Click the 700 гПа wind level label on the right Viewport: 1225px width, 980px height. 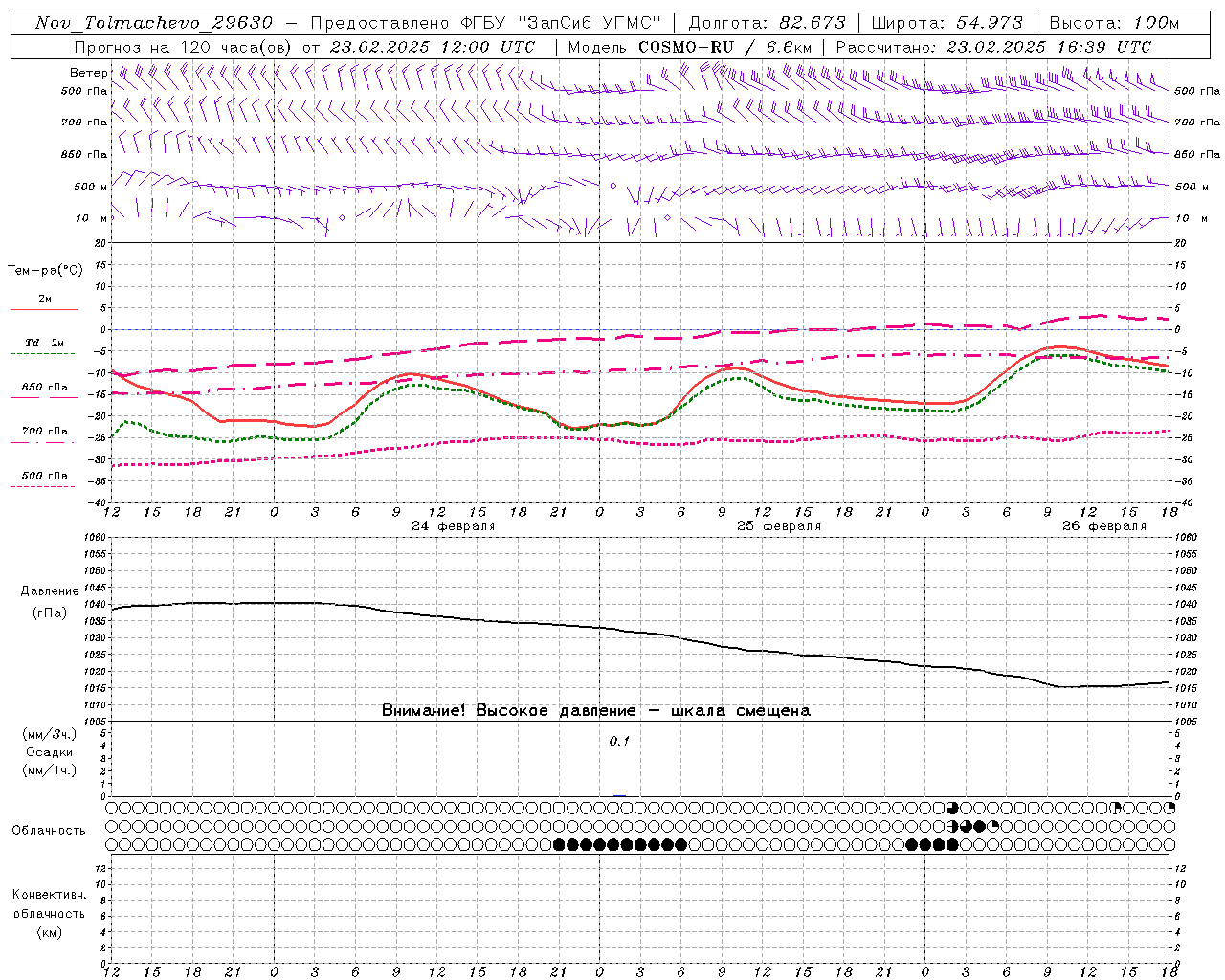[1197, 122]
